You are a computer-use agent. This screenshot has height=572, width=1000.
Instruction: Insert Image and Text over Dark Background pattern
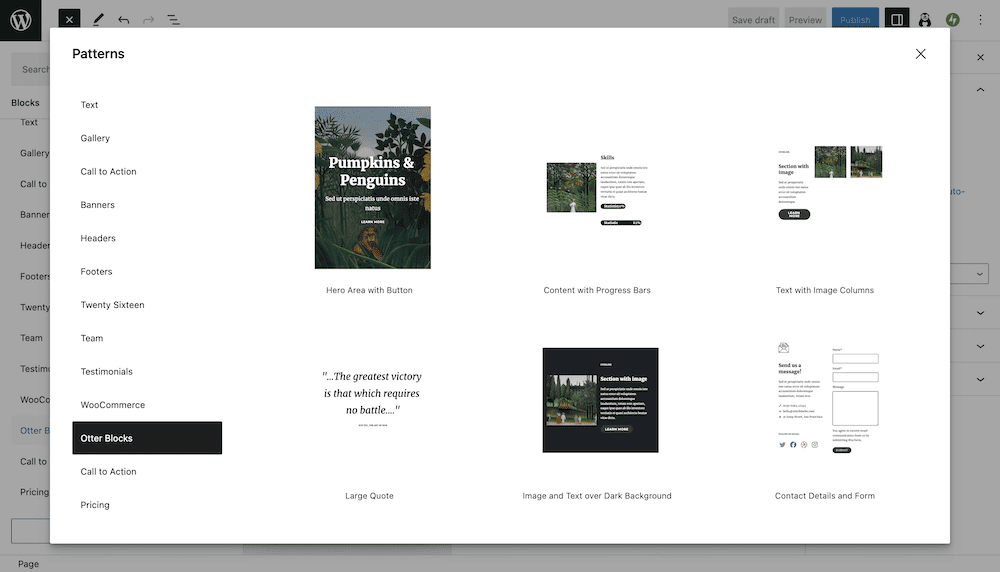pyautogui.click(x=600, y=400)
